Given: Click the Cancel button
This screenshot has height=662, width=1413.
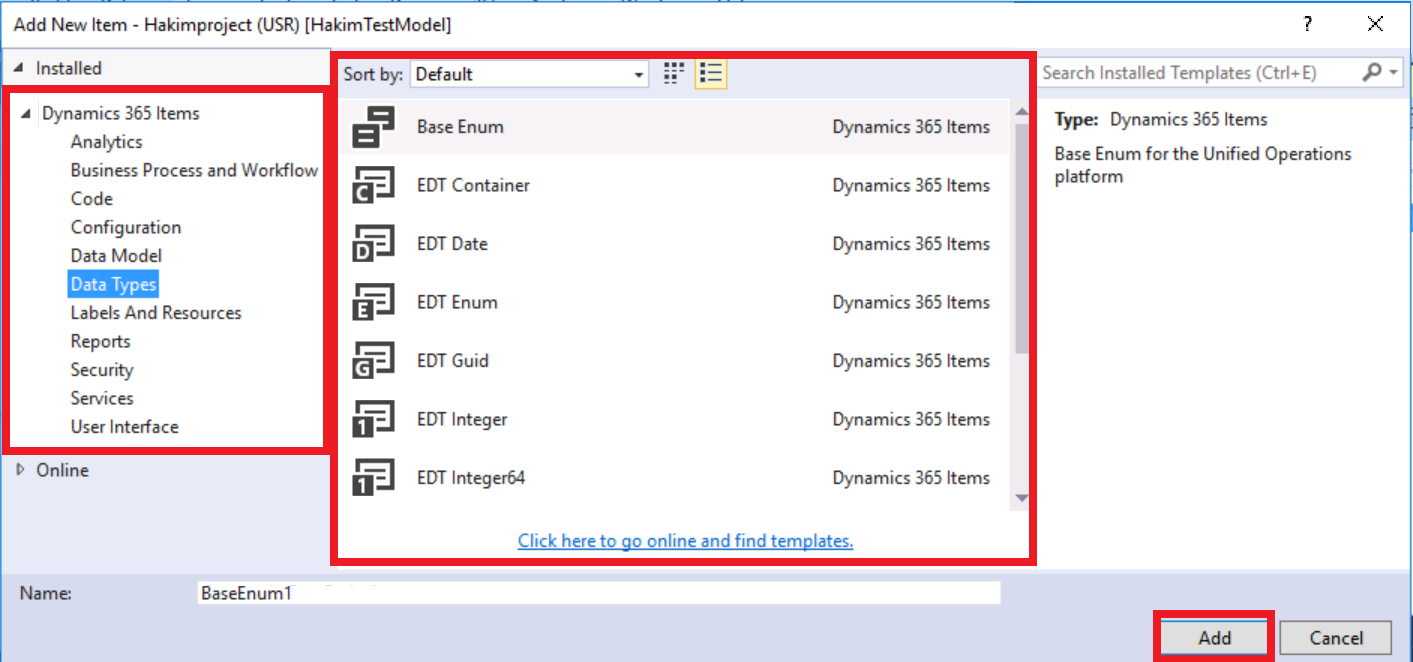Looking at the screenshot, I should [x=1336, y=638].
